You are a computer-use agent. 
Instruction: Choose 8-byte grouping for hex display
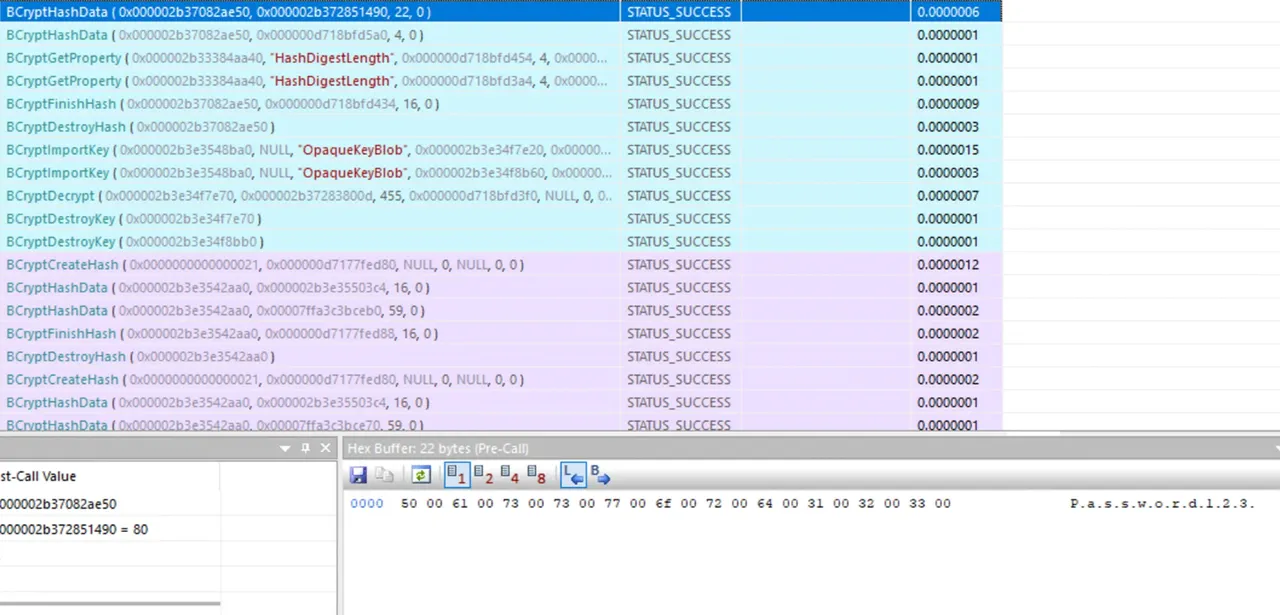(x=537, y=474)
